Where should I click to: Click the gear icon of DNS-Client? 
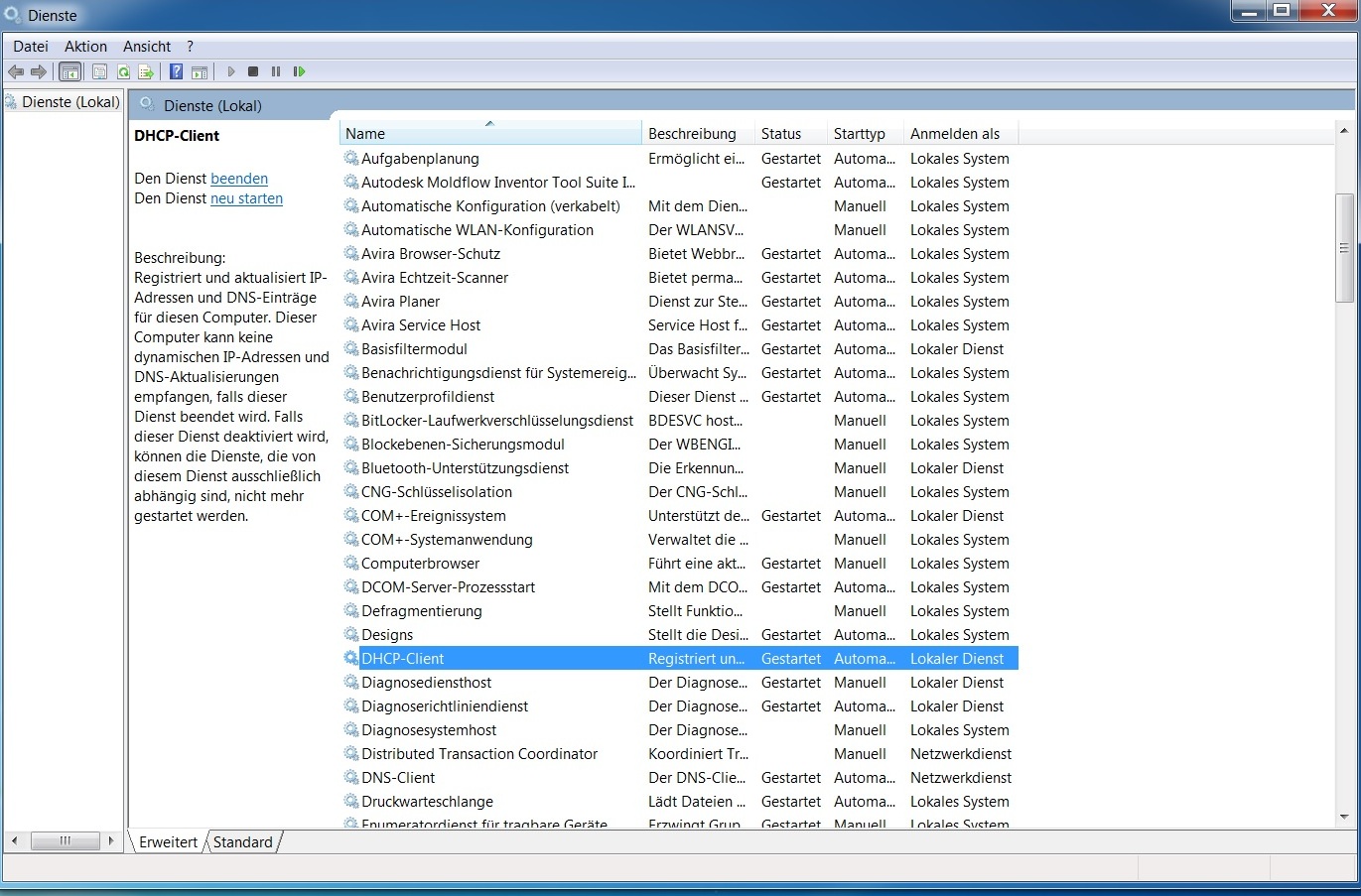point(351,778)
